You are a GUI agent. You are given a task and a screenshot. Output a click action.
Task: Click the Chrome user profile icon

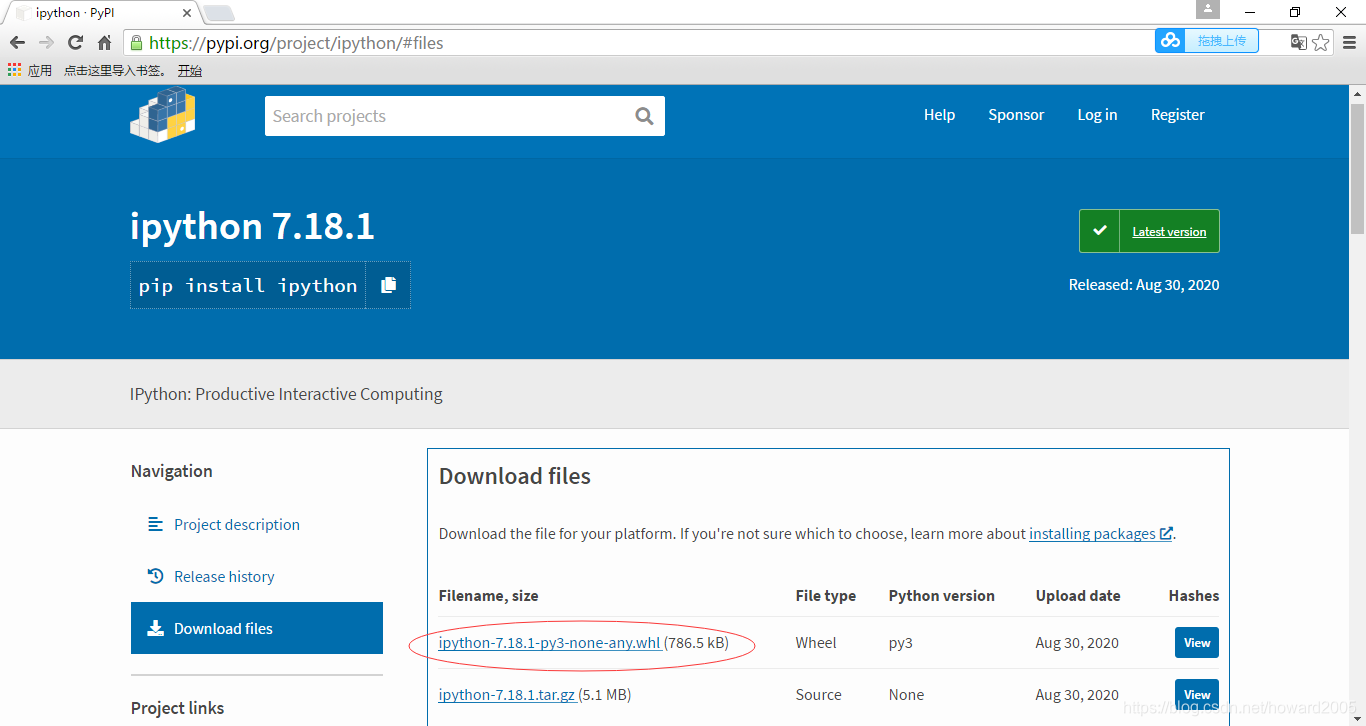point(1208,10)
